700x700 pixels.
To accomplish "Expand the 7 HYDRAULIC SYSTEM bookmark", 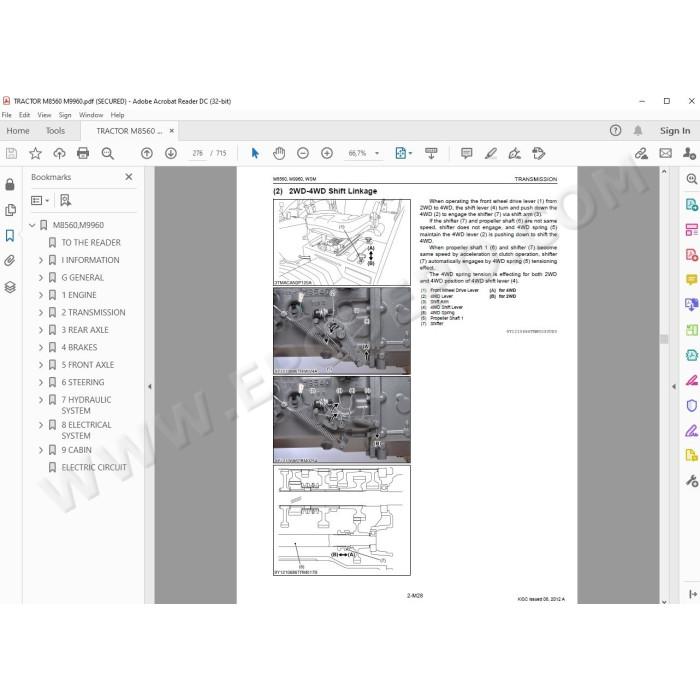I will click(41, 400).
